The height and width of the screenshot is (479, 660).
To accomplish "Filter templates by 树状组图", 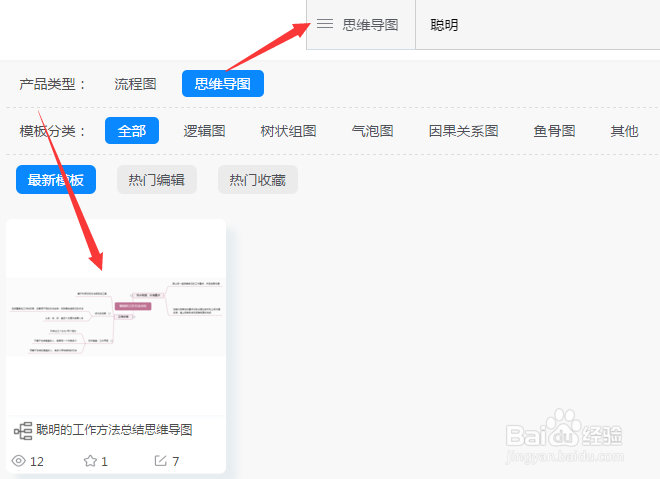I will [288, 131].
